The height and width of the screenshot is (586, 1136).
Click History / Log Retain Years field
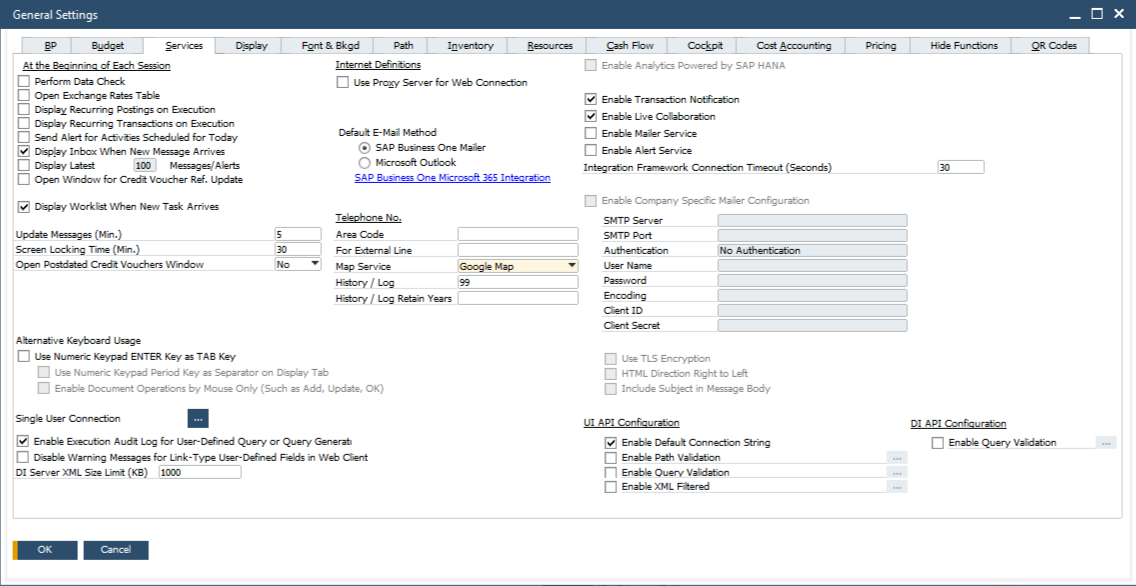coord(518,298)
